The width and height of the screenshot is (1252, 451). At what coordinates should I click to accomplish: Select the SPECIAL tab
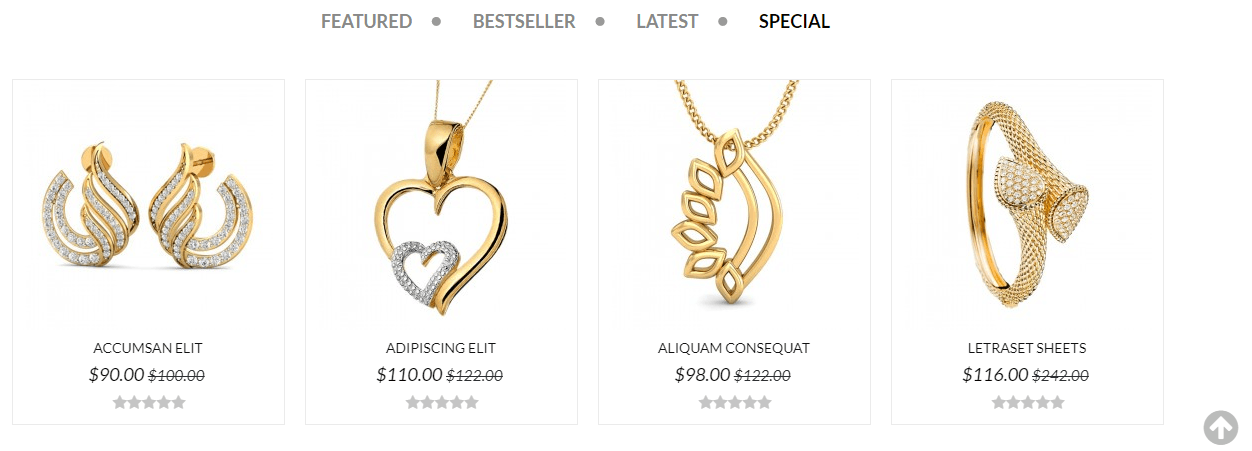pyautogui.click(x=794, y=21)
